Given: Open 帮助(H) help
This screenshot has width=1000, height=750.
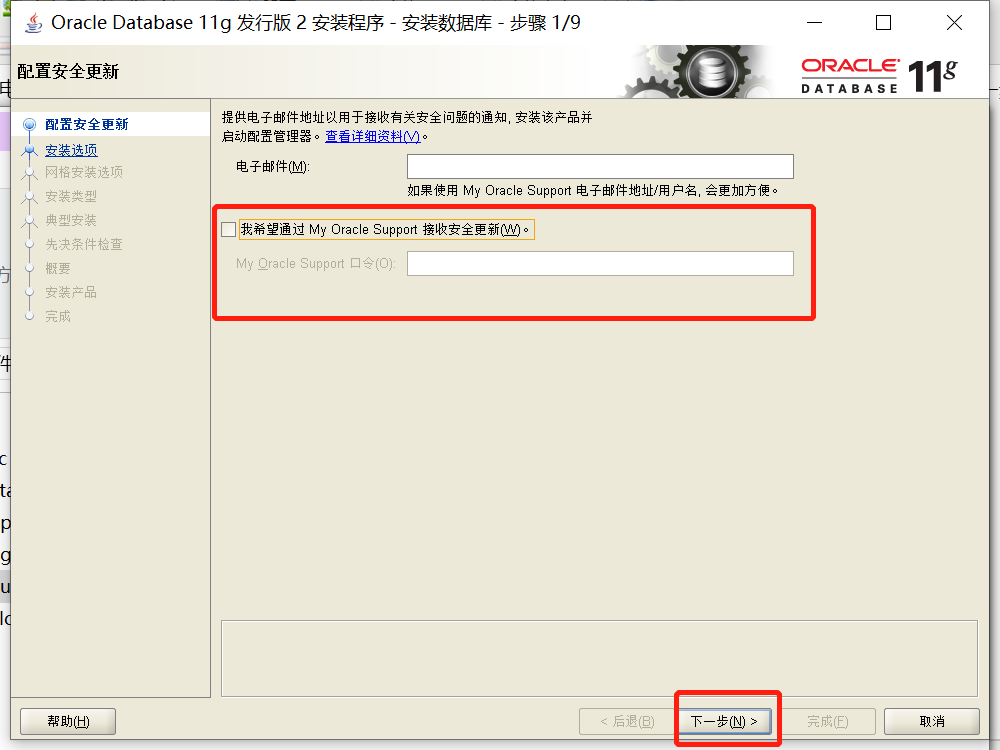Looking at the screenshot, I should coord(68,721).
